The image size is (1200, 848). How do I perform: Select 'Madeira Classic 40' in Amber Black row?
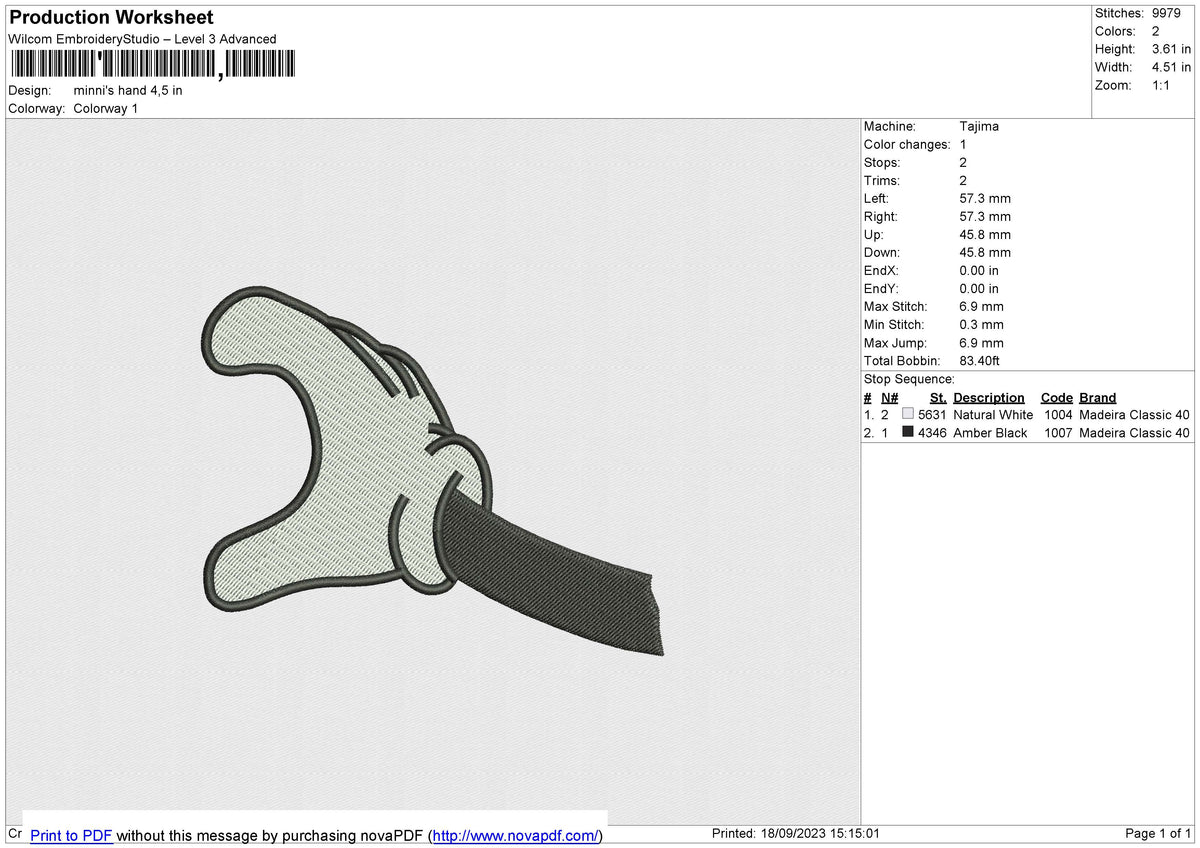1135,432
